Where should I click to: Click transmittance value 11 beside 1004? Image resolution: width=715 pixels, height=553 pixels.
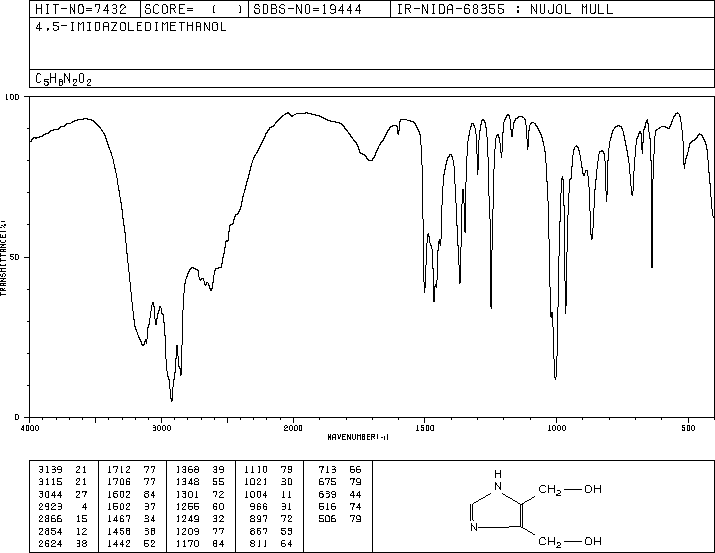click(287, 494)
